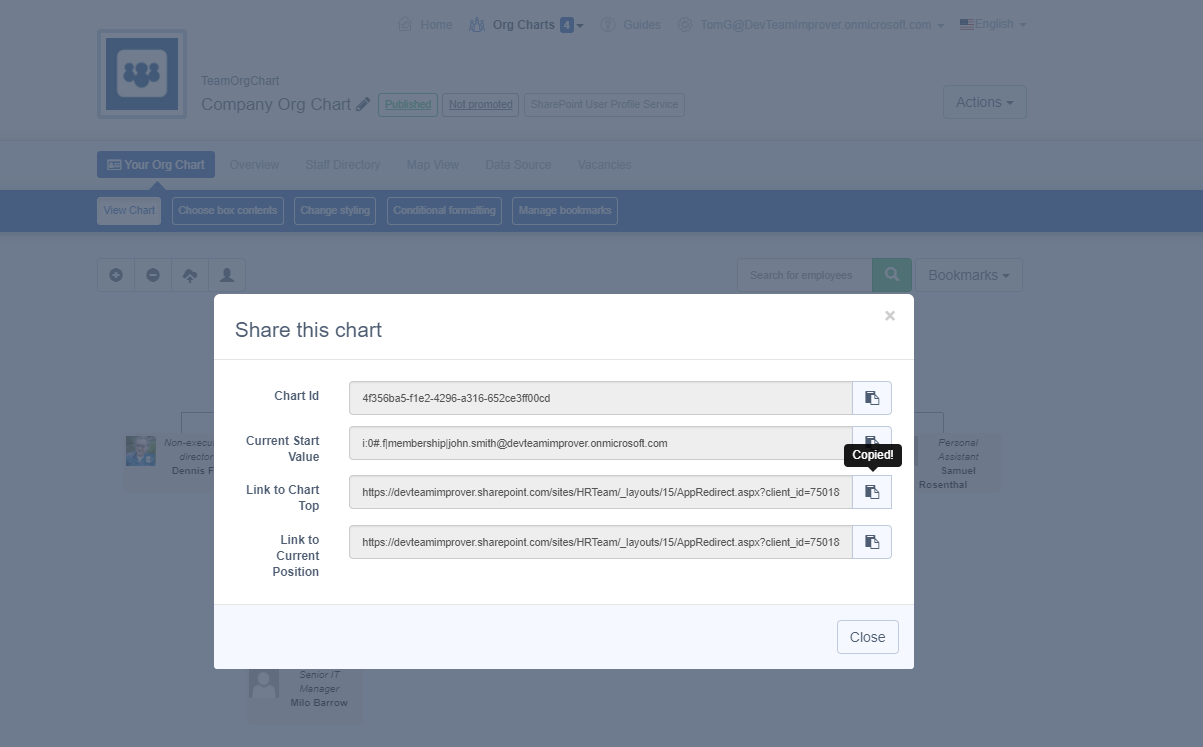This screenshot has height=747, width=1203.
Task: Open the Org Charts menu
Action: click(x=526, y=25)
